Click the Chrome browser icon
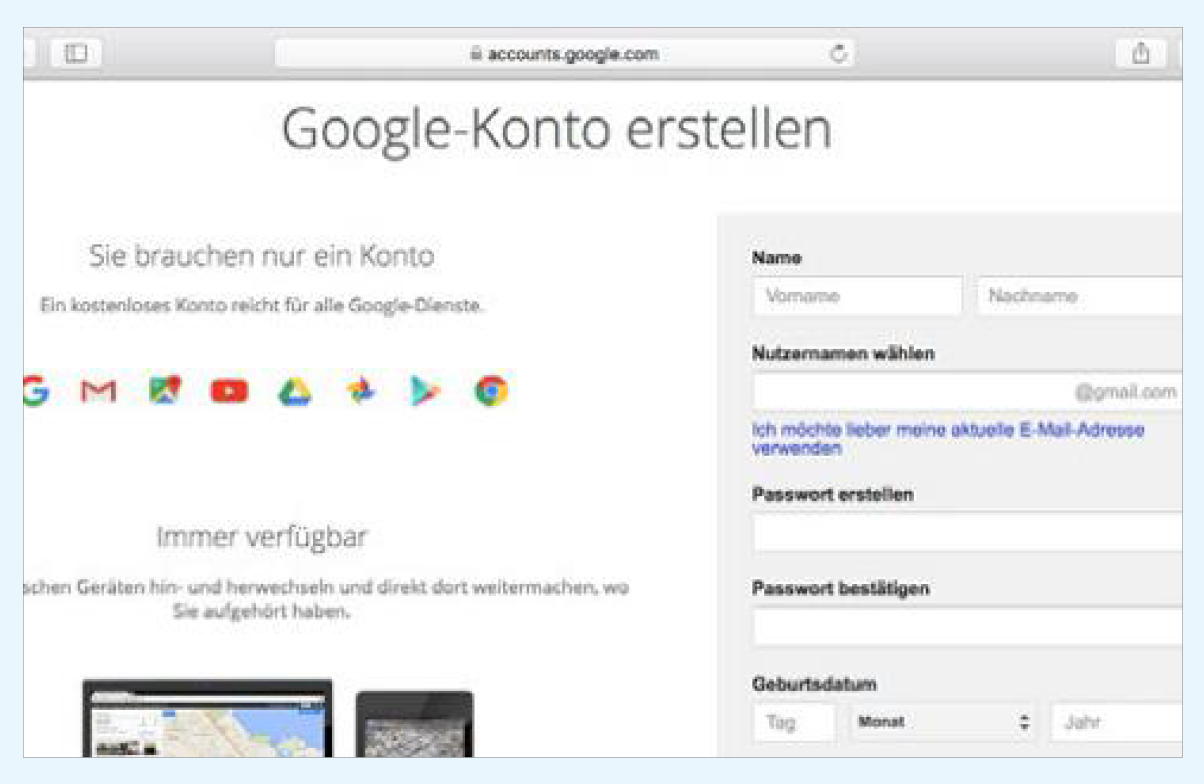Screen dimensions: 1204x784 pyautogui.click(x=491, y=391)
